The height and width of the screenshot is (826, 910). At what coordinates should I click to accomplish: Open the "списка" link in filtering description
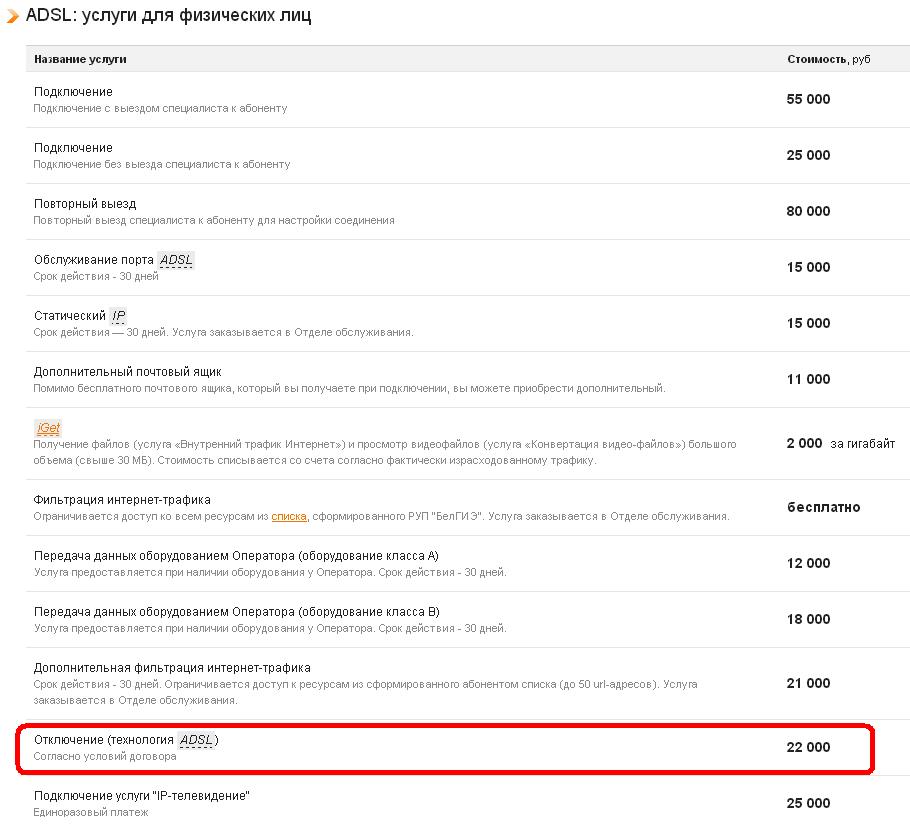click(289, 516)
